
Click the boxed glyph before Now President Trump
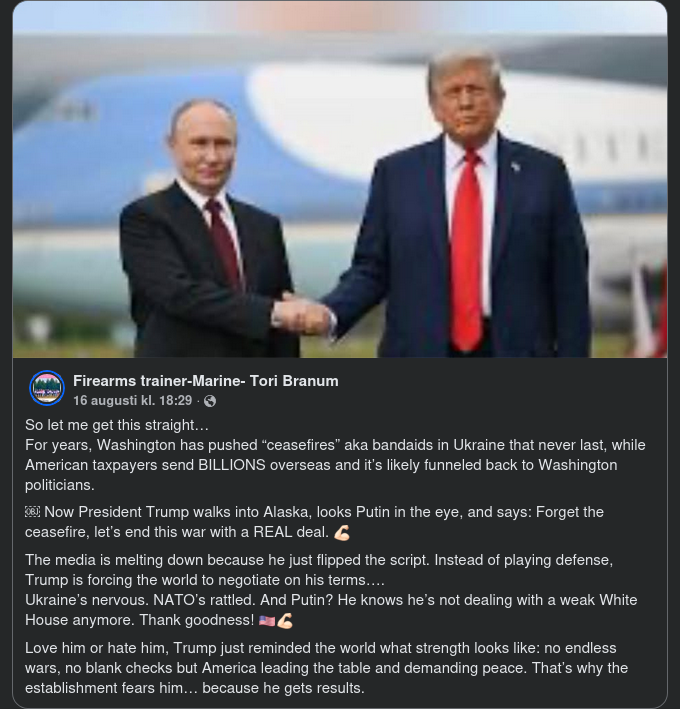33,512
